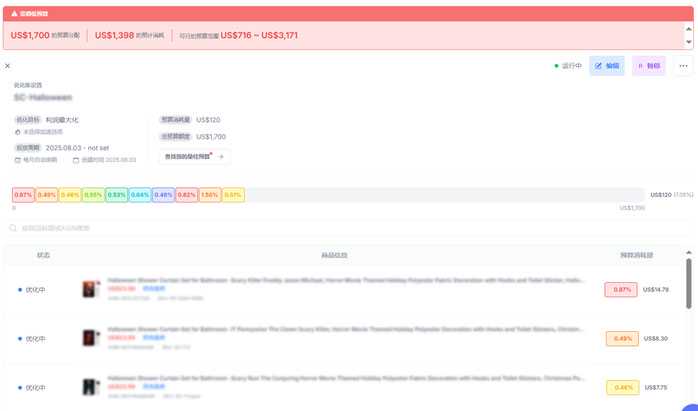Select the red 0.87% segment in distribution bar
This screenshot has width=698, height=411.
click(x=23, y=195)
